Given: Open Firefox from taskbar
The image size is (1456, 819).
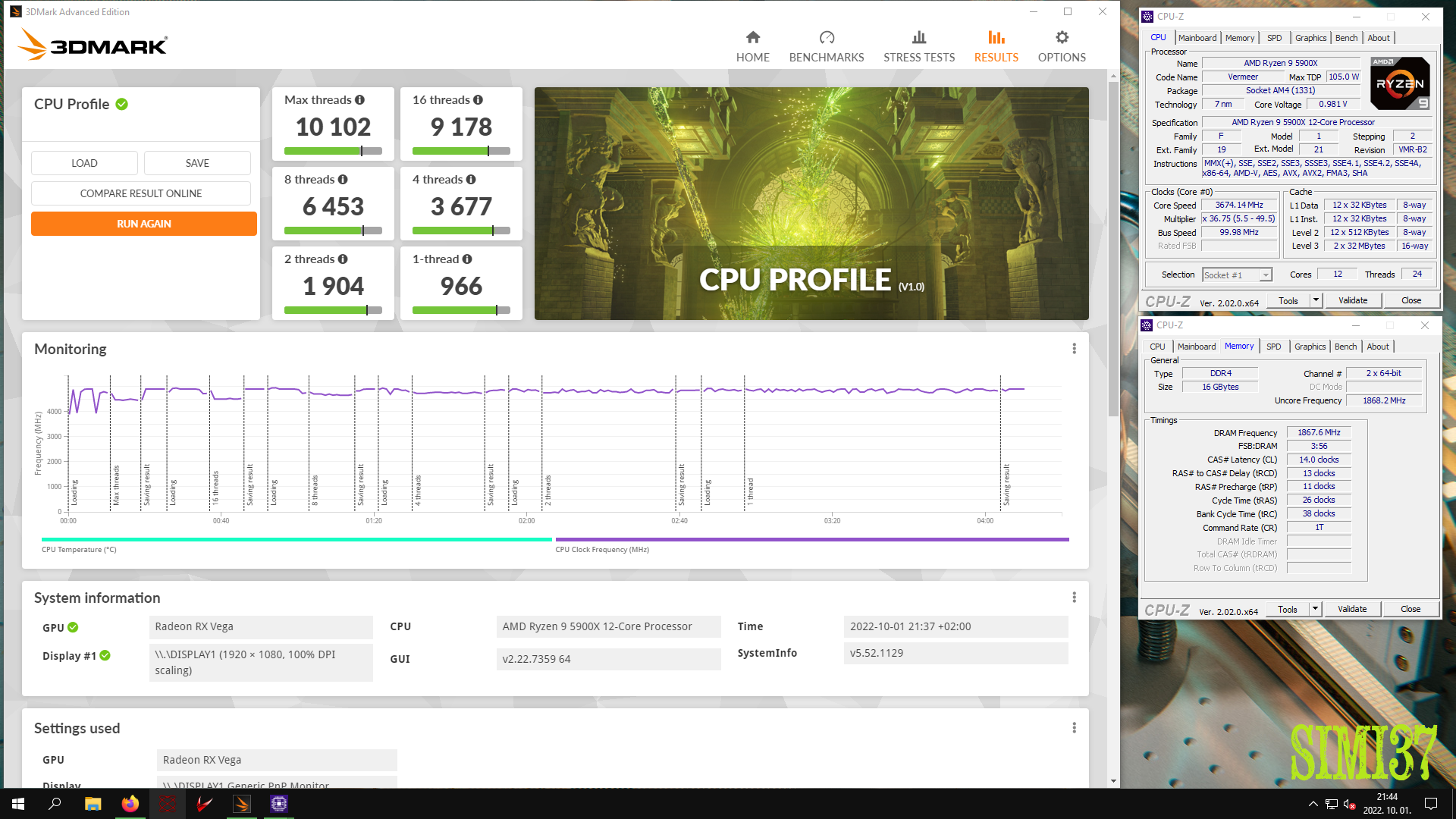Looking at the screenshot, I should click(130, 804).
